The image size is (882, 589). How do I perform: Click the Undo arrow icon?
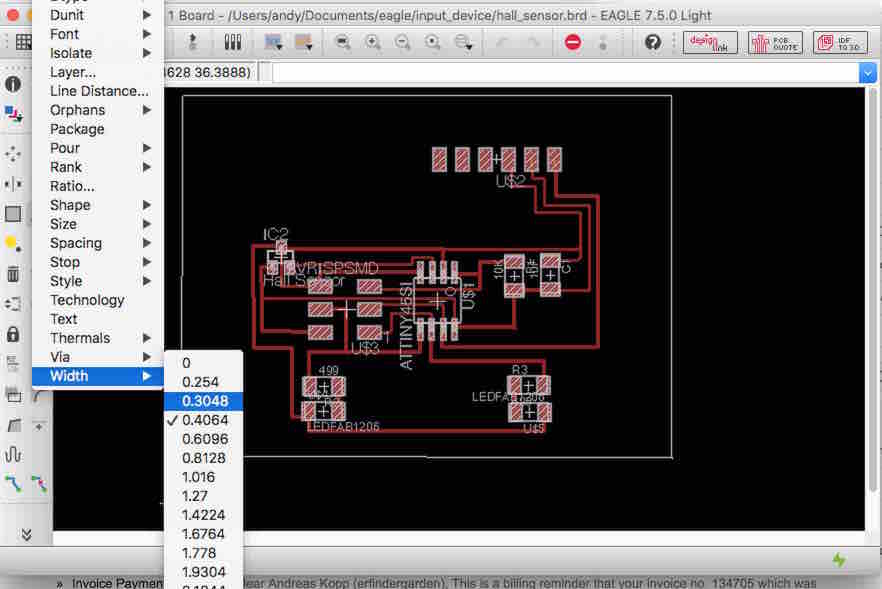(503, 42)
